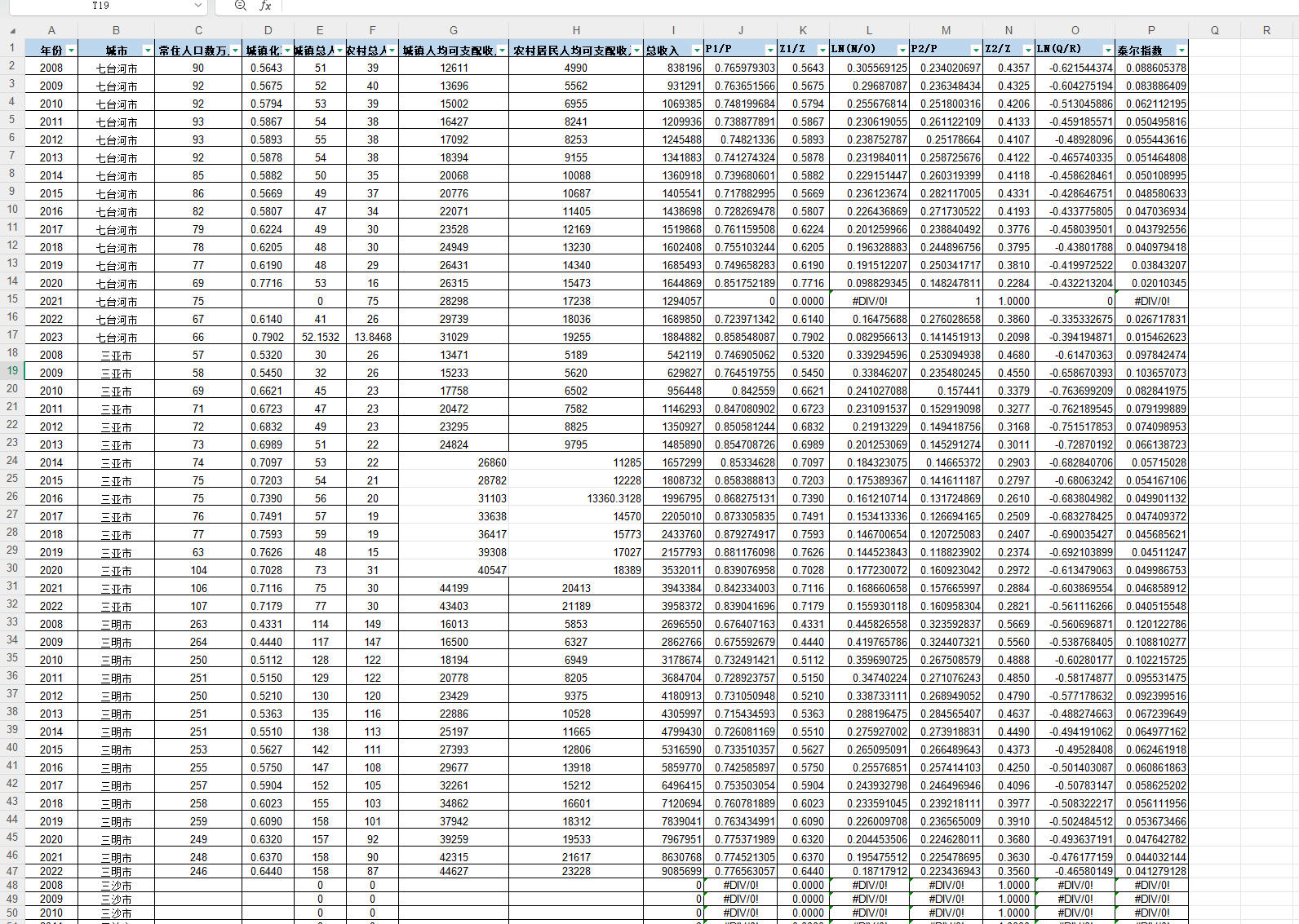Open the 城市 column filter dropdown
Image resolution: width=1299 pixels, height=924 pixels.
(147, 50)
